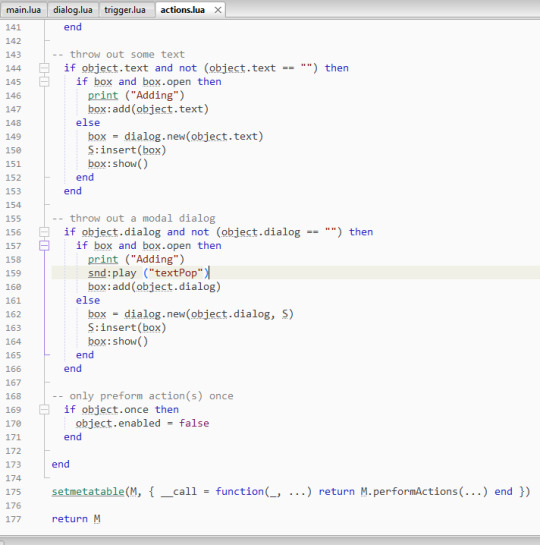Click 'box:show()' on line 151

[x=118, y=164]
